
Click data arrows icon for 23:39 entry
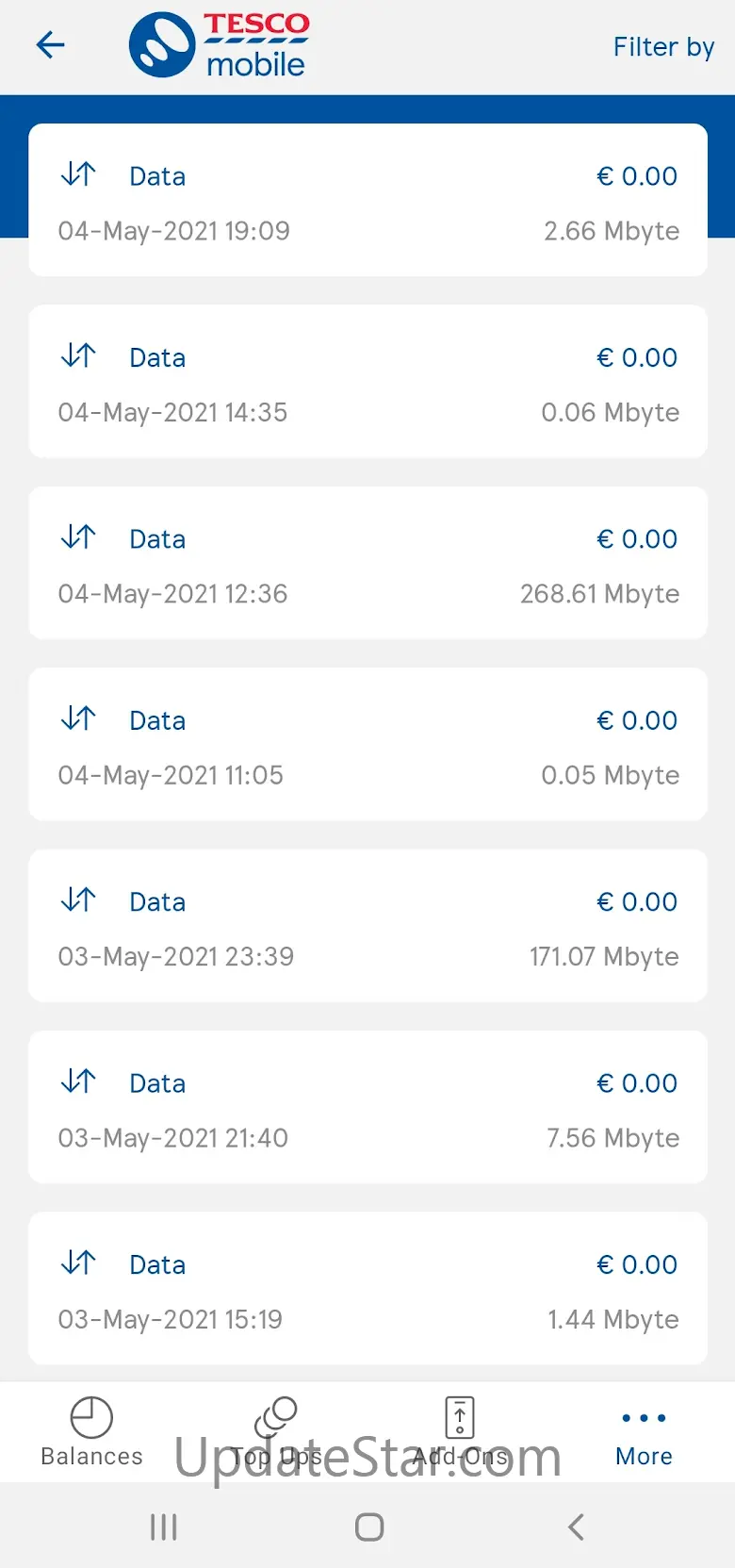(78, 900)
